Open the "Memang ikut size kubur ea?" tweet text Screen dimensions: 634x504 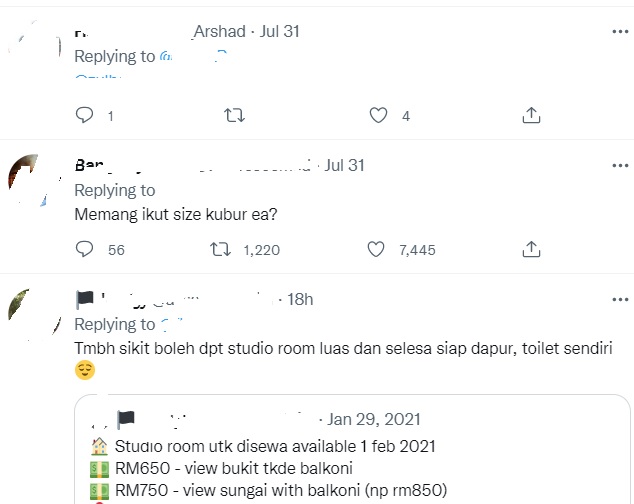pos(177,214)
